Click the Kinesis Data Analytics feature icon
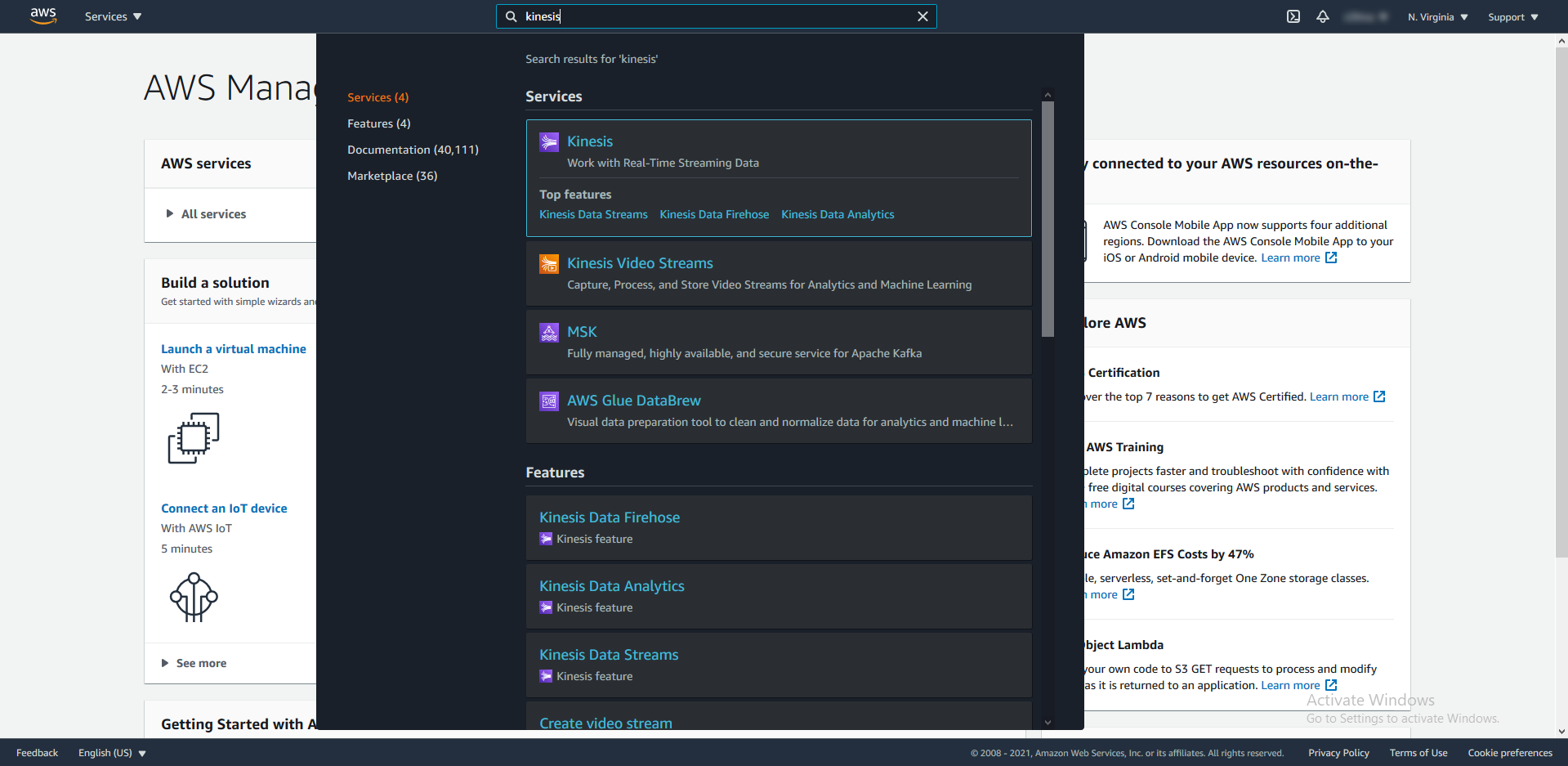1568x766 pixels. (546, 607)
